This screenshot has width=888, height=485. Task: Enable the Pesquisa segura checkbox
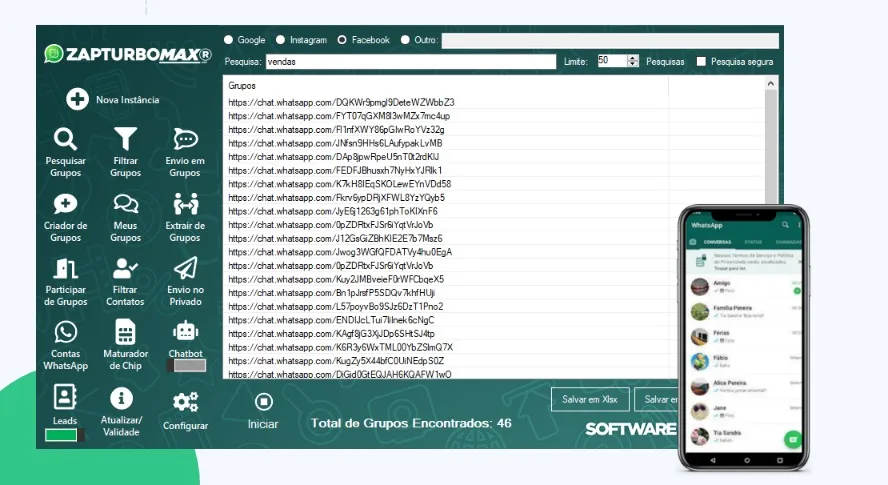coord(701,61)
